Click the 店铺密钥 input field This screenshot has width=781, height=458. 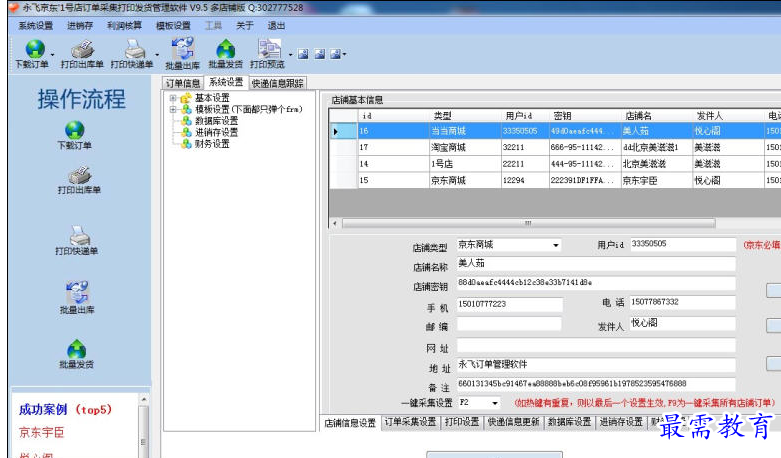pyautogui.click(x=596, y=283)
